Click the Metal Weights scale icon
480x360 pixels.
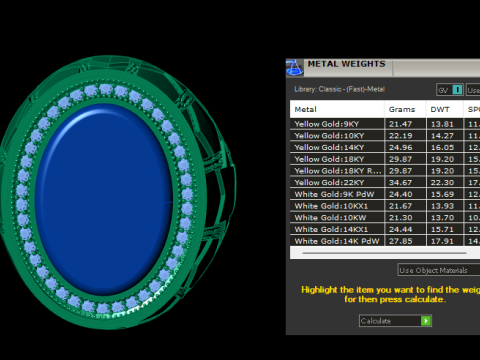(x=294, y=68)
